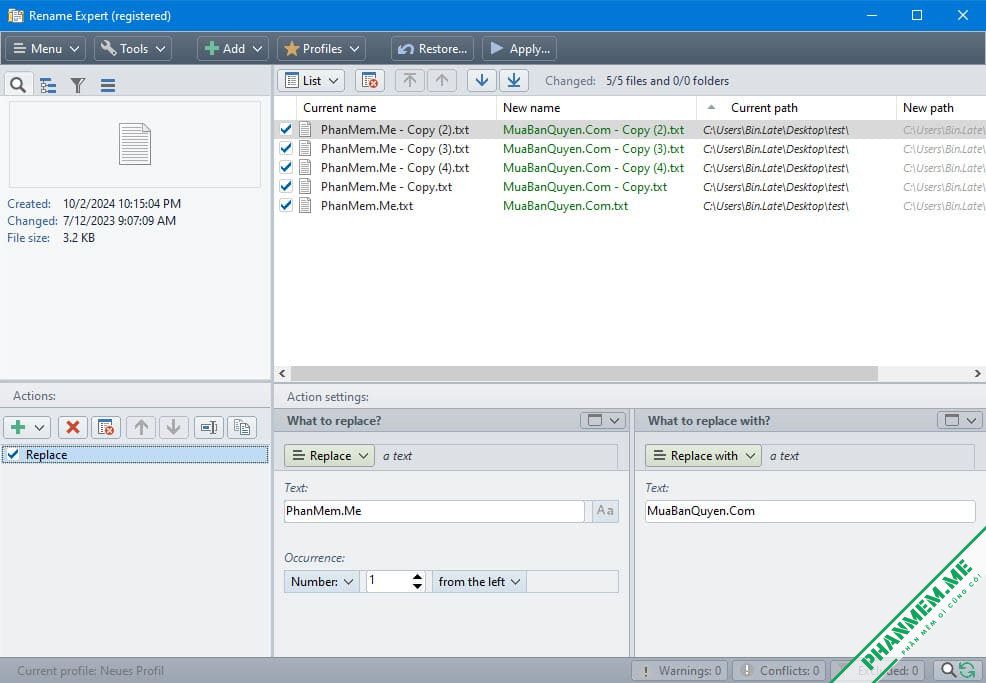Remove all actions icon in Actions toolbar
This screenshot has width=986, height=683.
(106, 428)
